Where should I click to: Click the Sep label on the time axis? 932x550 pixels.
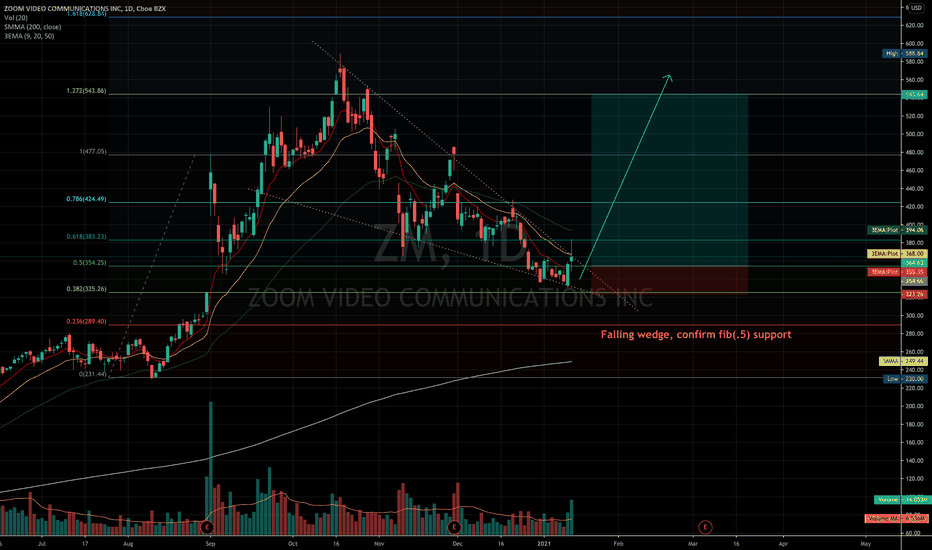pos(210,543)
